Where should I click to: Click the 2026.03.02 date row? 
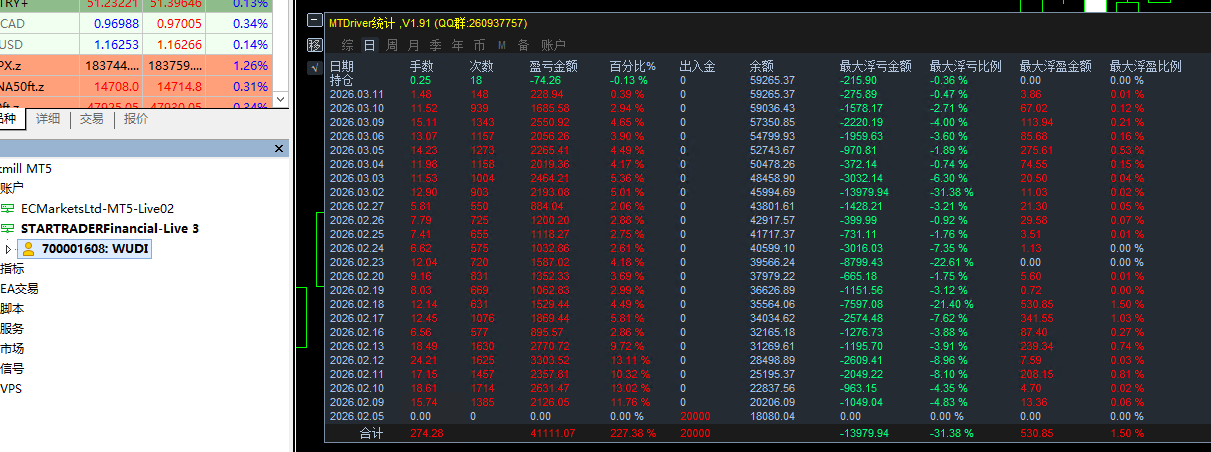(356, 192)
